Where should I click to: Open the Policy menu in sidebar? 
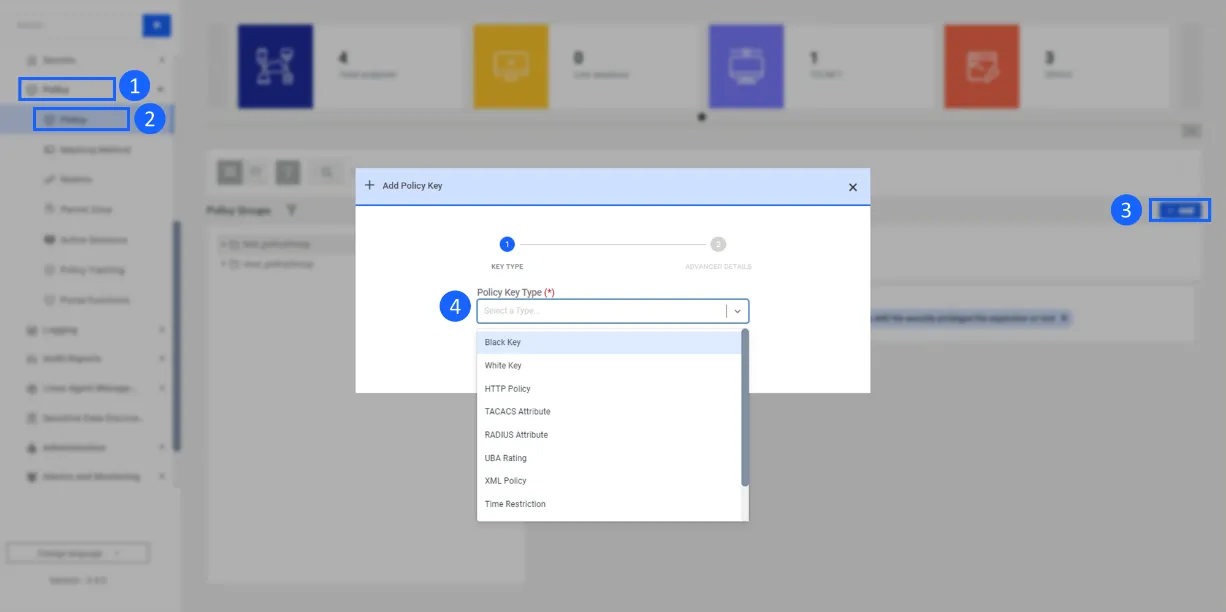click(x=67, y=89)
